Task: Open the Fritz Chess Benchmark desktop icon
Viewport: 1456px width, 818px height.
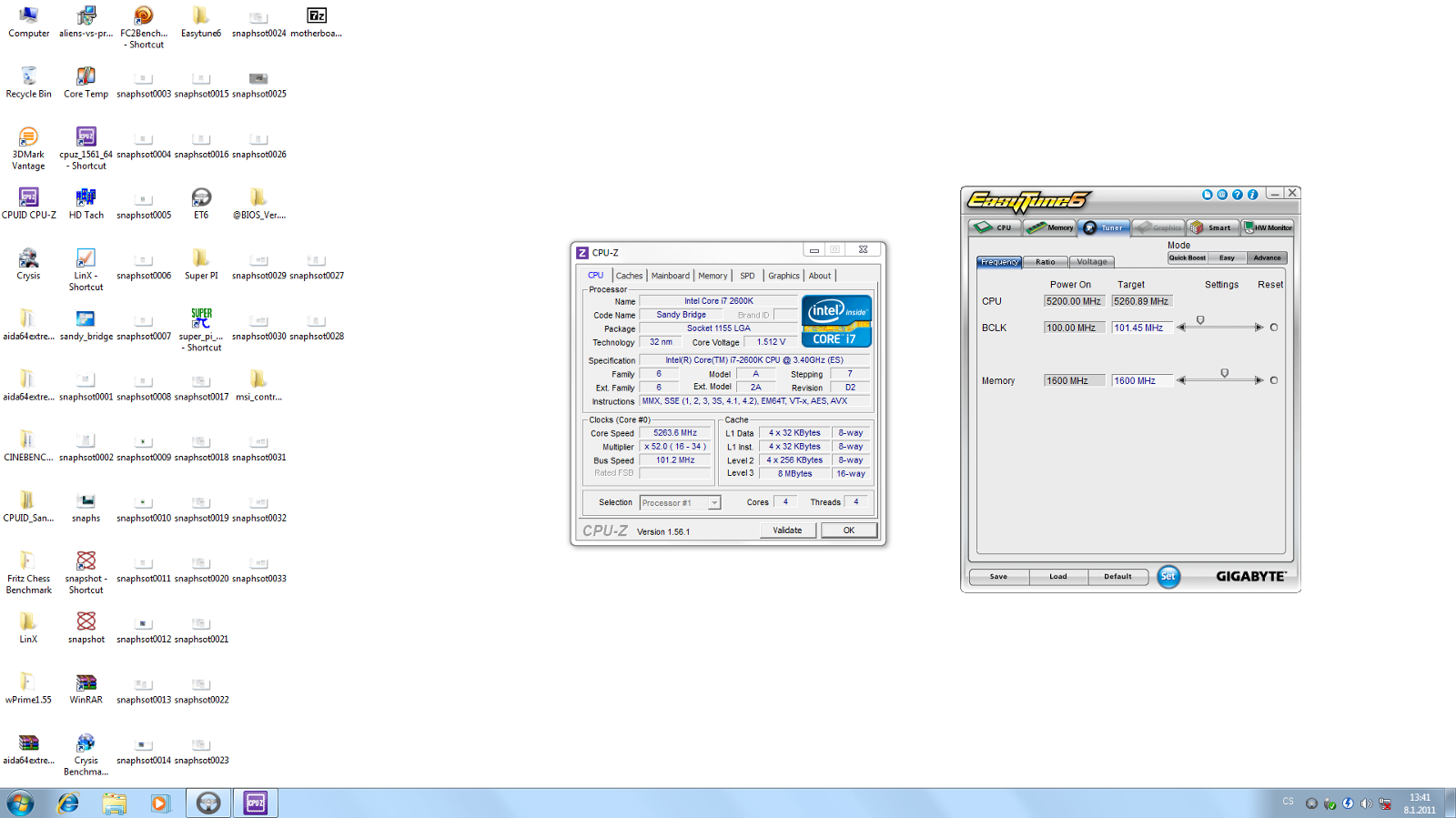Action: tap(28, 573)
